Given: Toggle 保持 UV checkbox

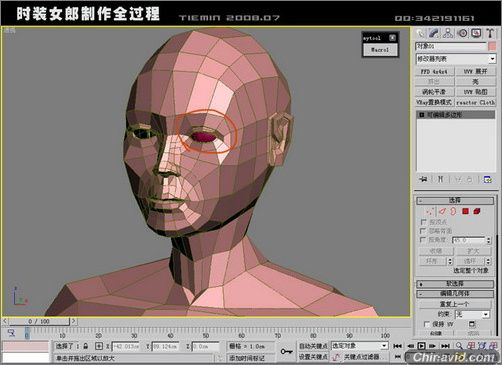Looking at the screenshot, I should (x=426, y=324).
